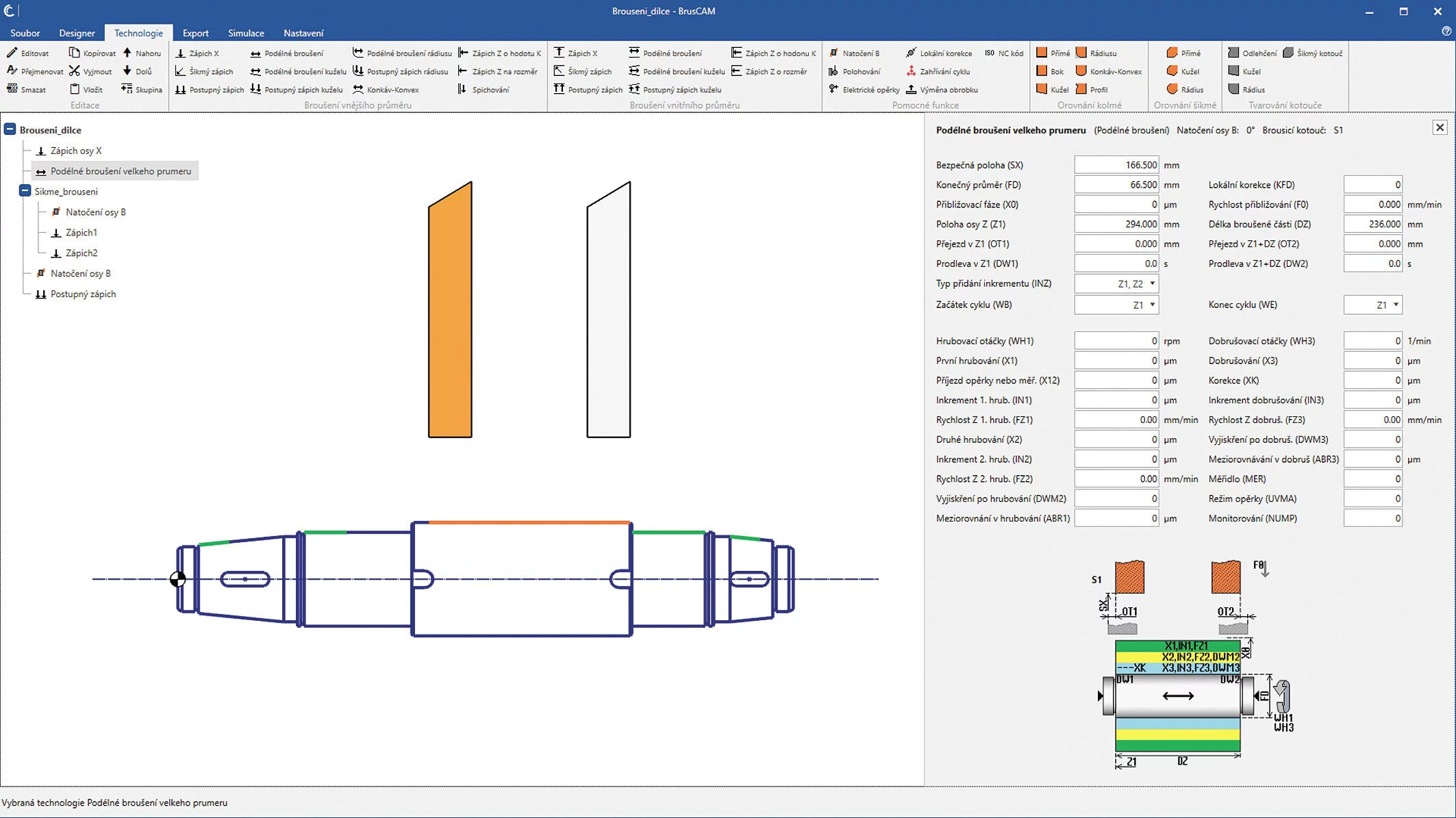Viewport: 1456px width, 818px height.
Task: Click the Editovat pencil tool
Action: tap(28, 53)
